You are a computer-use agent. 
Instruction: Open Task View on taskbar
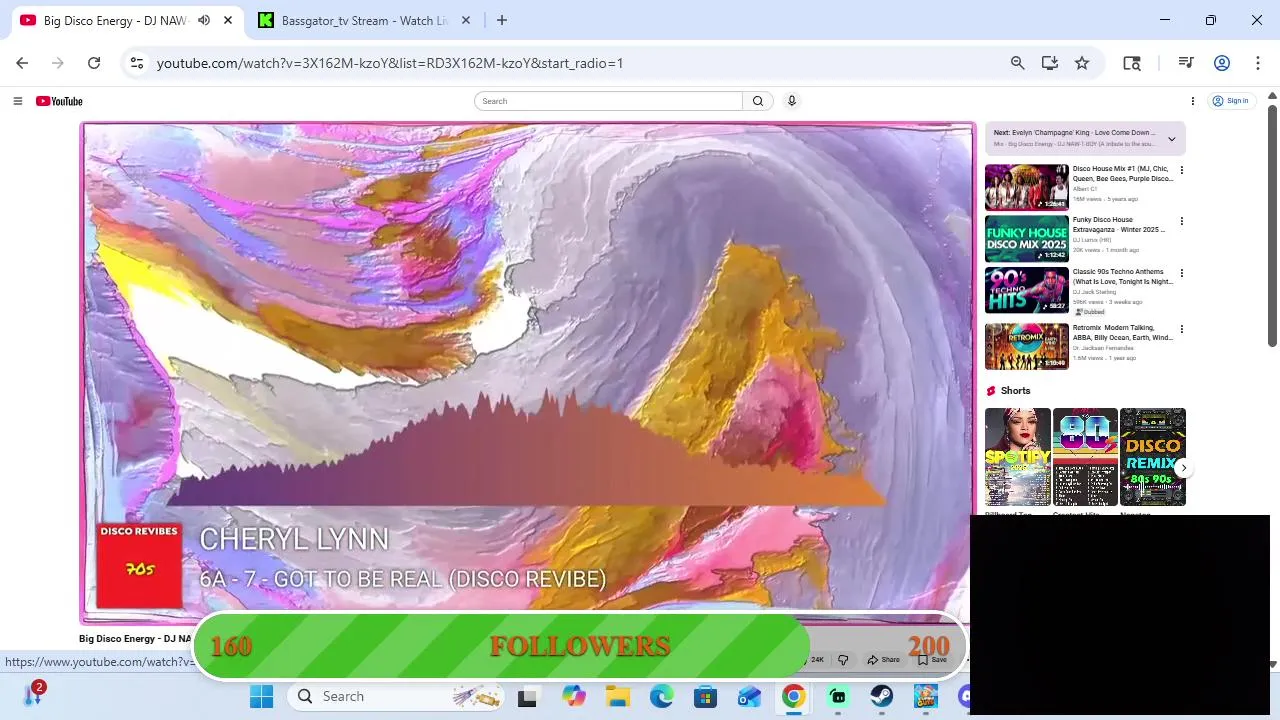527,696
